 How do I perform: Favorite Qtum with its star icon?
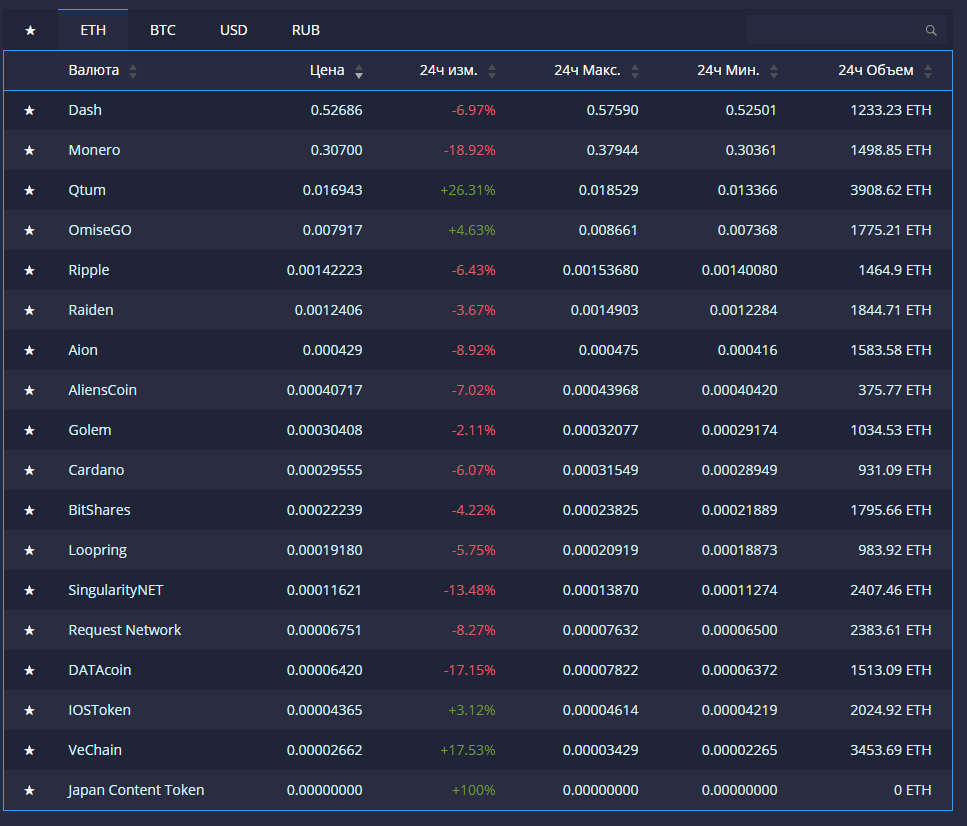pyautogui.click(x=30, y=191)
